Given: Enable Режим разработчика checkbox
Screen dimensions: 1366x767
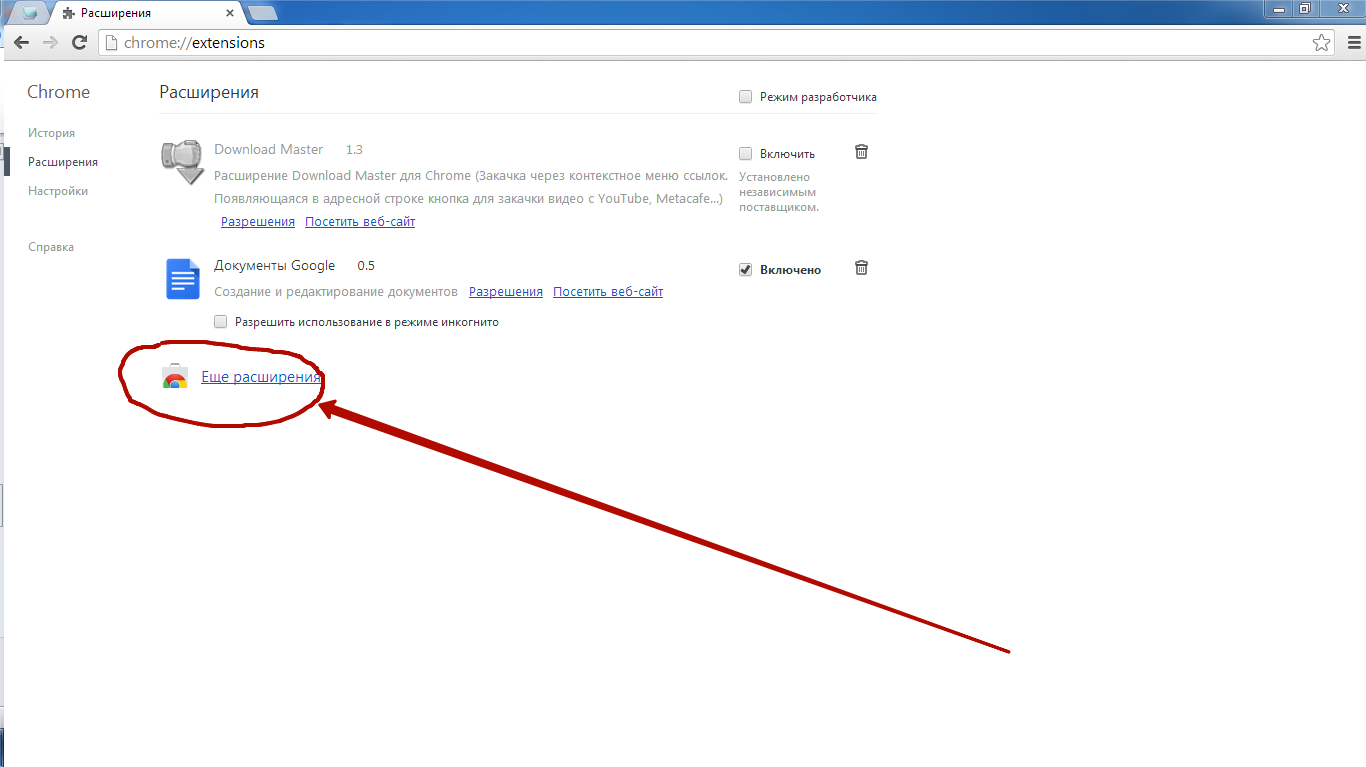Looking at the screenshot, I should (745, 97).
